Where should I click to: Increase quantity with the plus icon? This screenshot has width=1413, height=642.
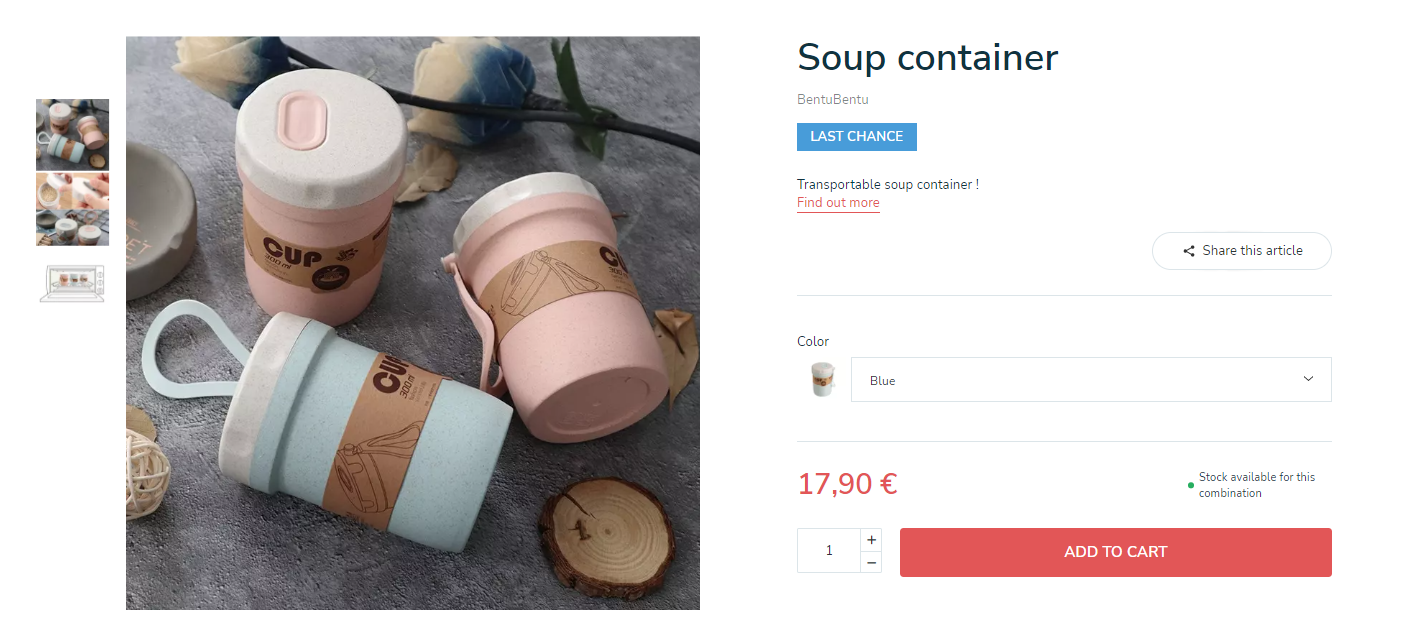(x=871, y=540)
